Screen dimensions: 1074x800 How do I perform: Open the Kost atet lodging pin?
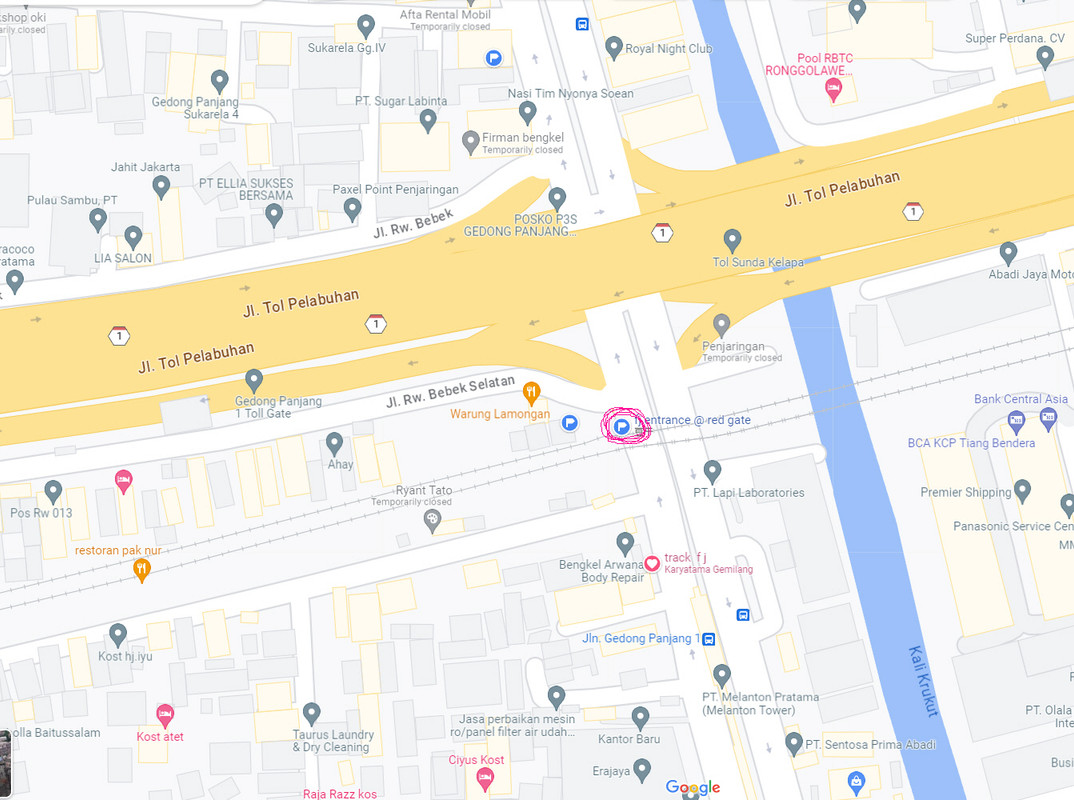[x=164, y=716]
